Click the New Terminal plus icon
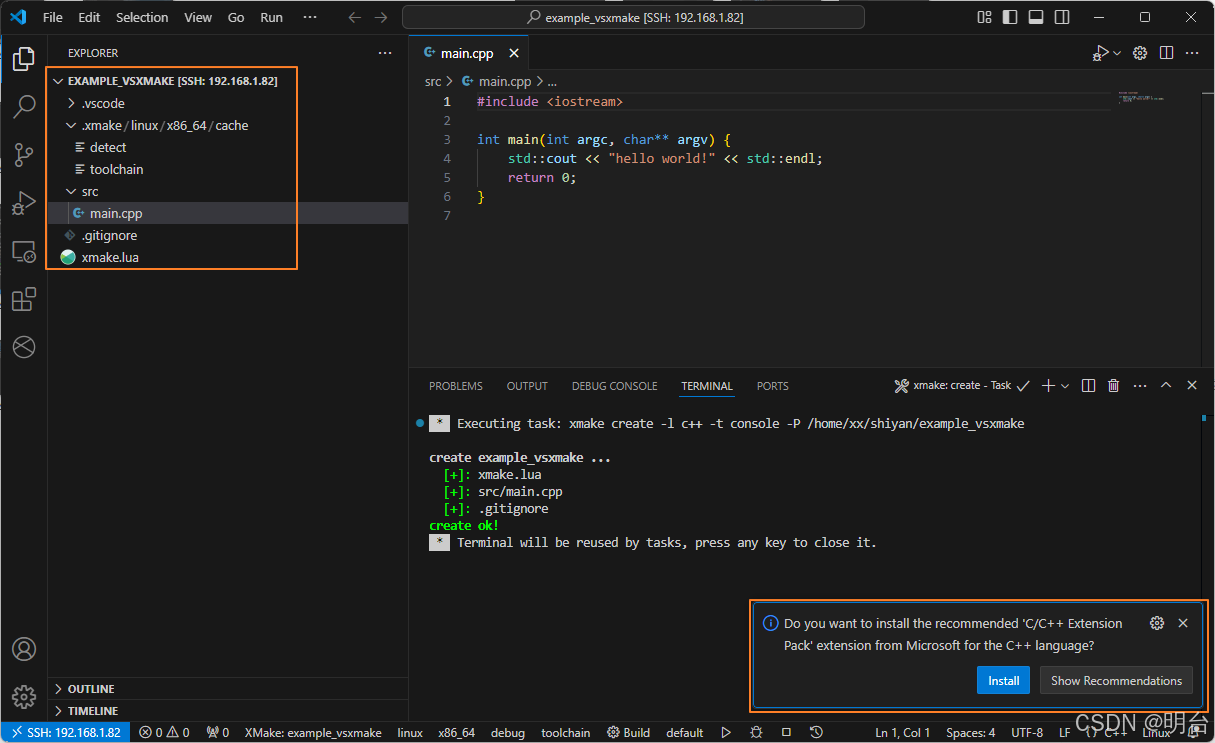 pyautogui.click(x=1048, y=386)
